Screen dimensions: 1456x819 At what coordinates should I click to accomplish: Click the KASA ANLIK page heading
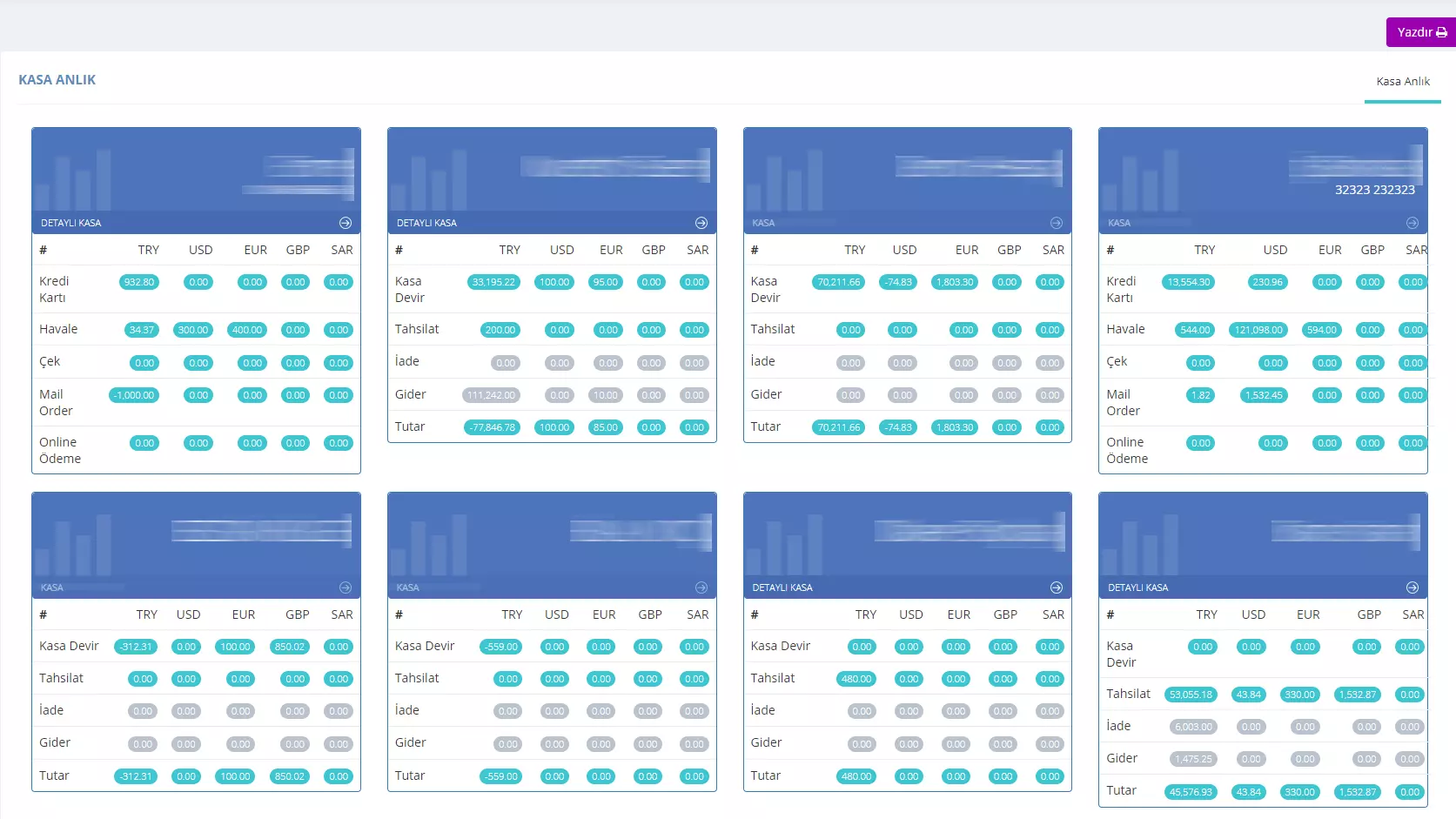(x=57, y=80)
